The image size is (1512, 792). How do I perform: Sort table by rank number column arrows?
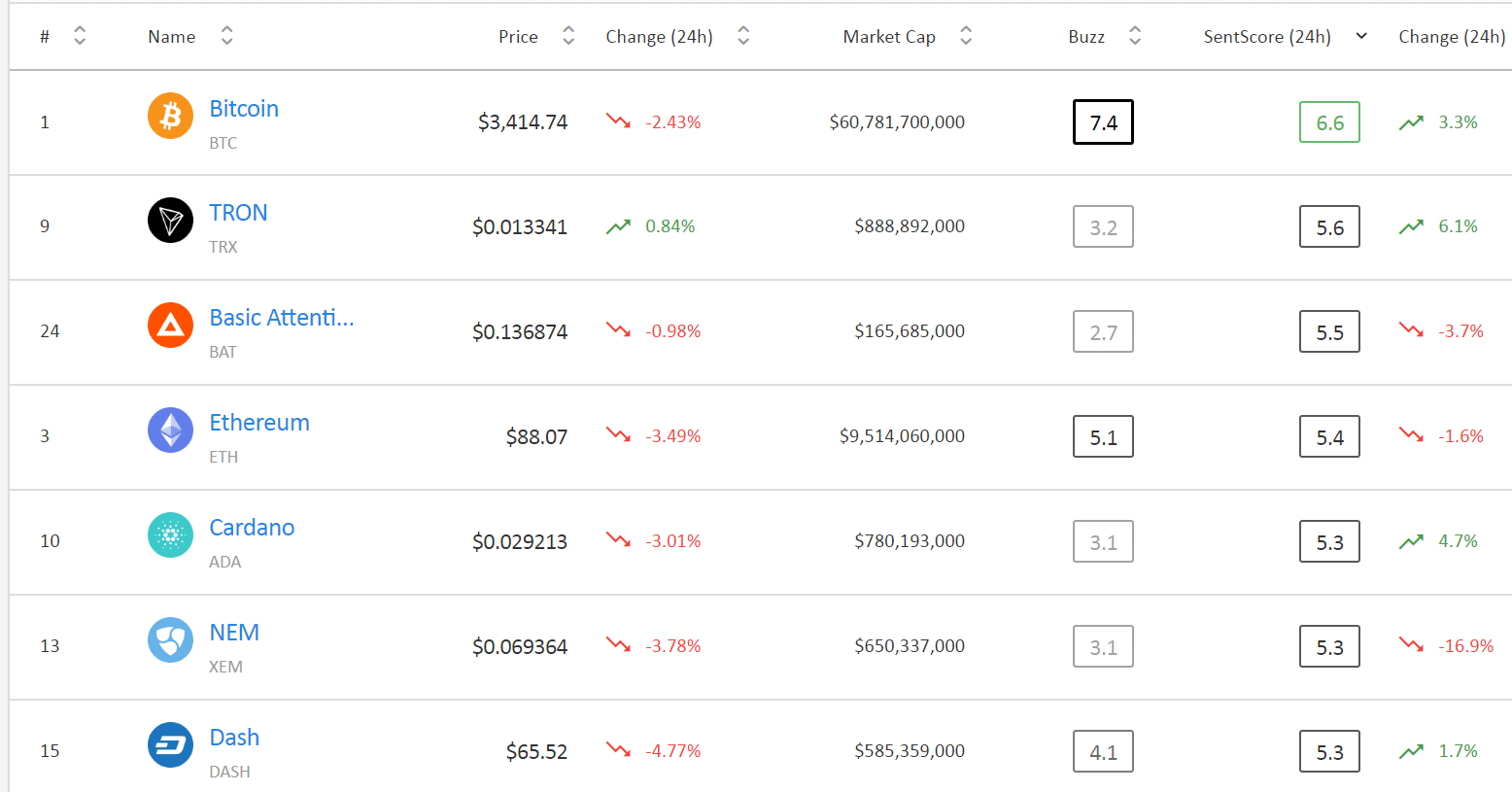(80, 36)
